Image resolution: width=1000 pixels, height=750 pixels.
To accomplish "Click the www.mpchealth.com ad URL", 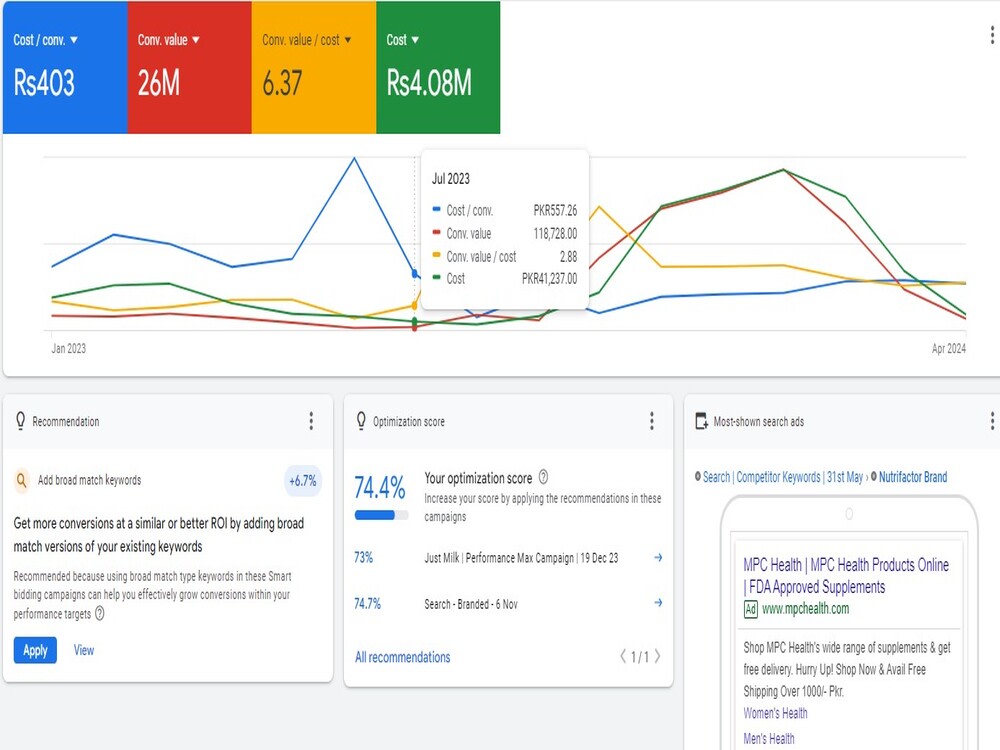I will tap(805, 608).
